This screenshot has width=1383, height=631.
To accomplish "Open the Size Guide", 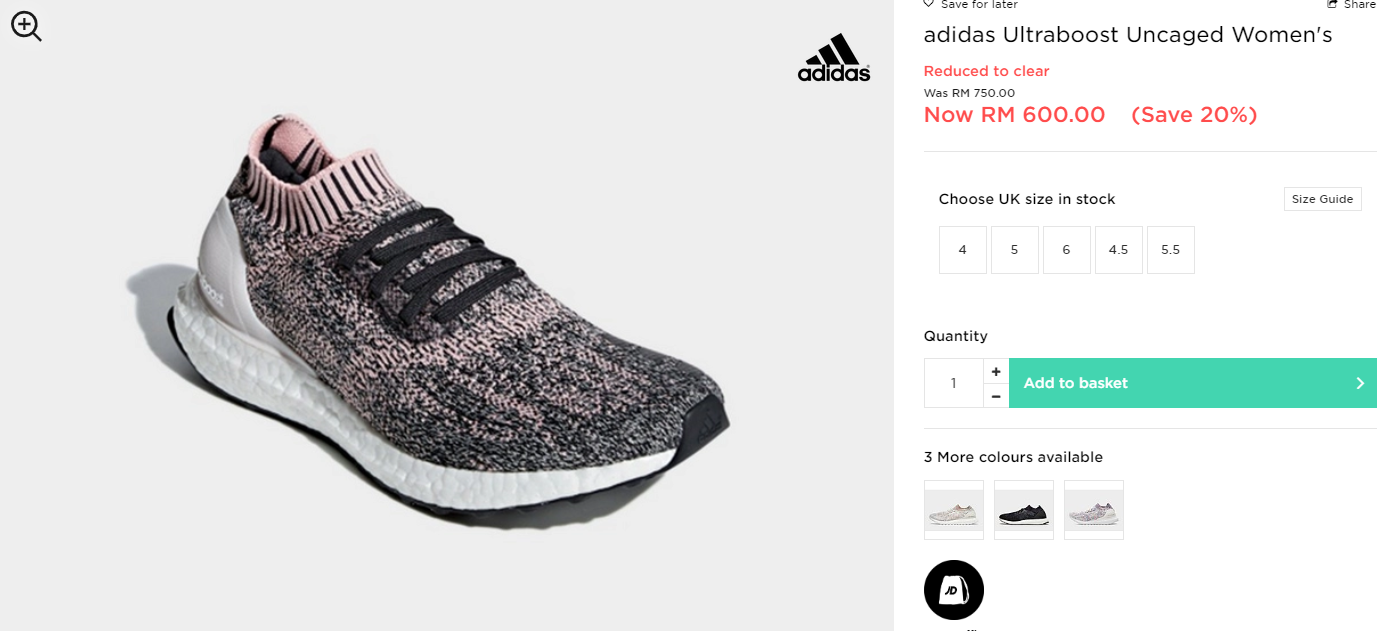I will [1322, 199].
